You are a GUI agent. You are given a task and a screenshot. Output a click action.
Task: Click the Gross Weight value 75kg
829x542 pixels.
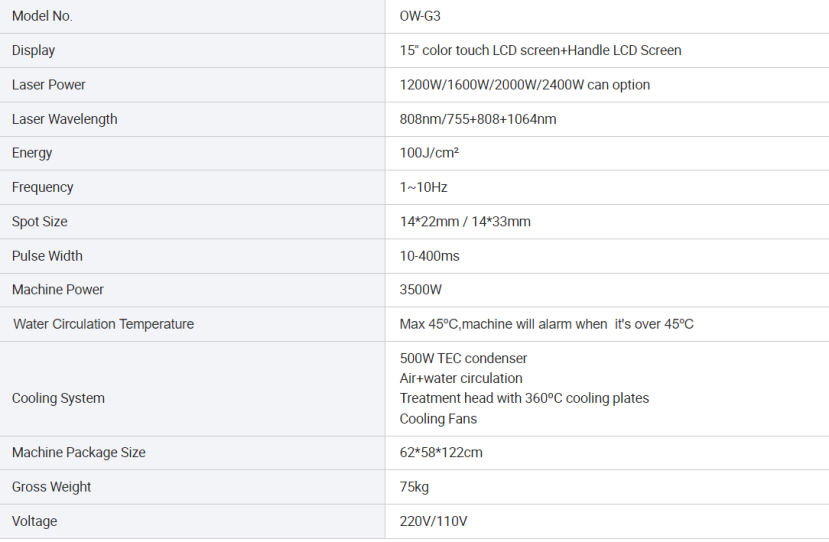(x=414, y=487)
